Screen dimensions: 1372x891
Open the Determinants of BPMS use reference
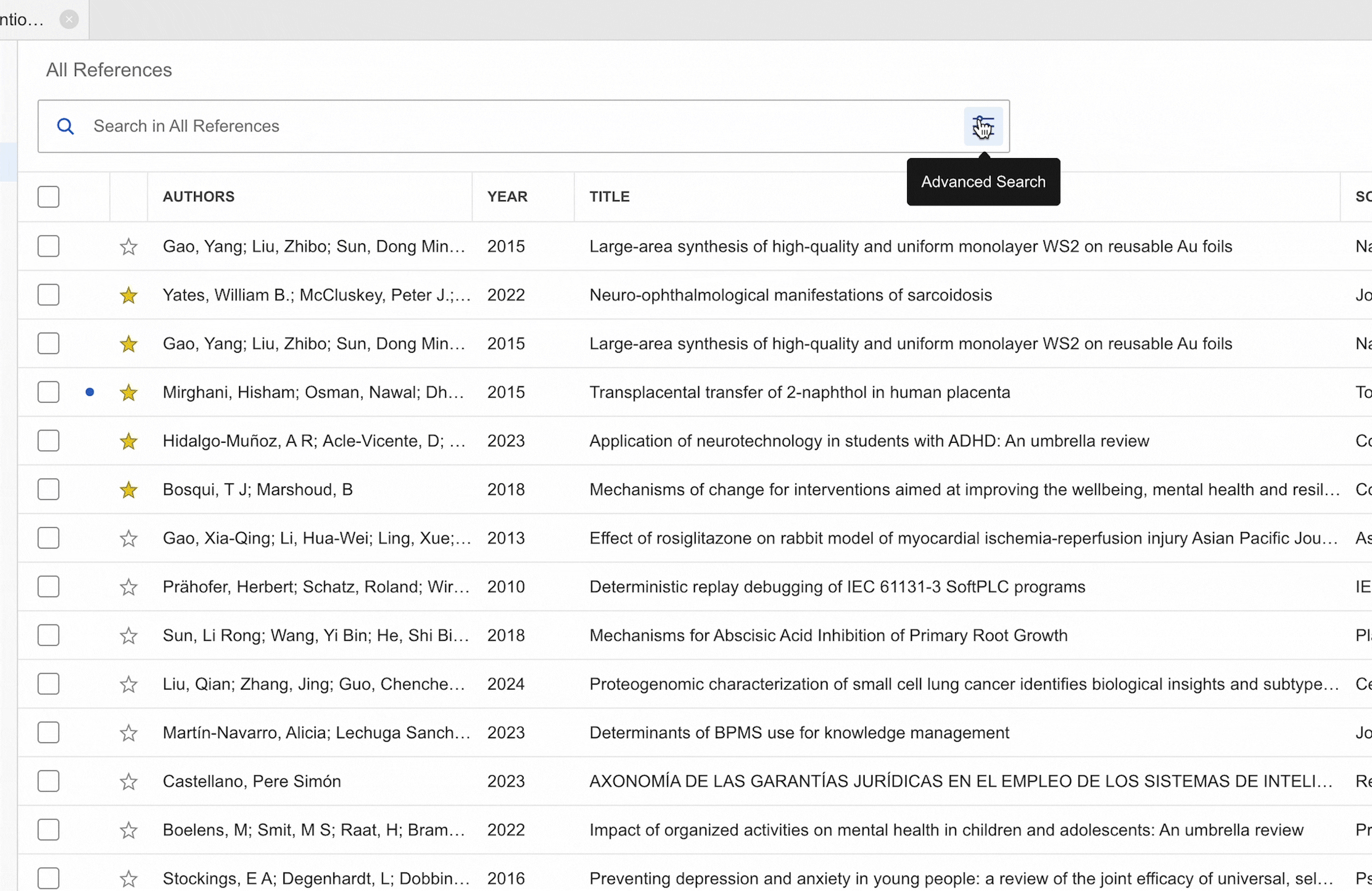[799, 732]
